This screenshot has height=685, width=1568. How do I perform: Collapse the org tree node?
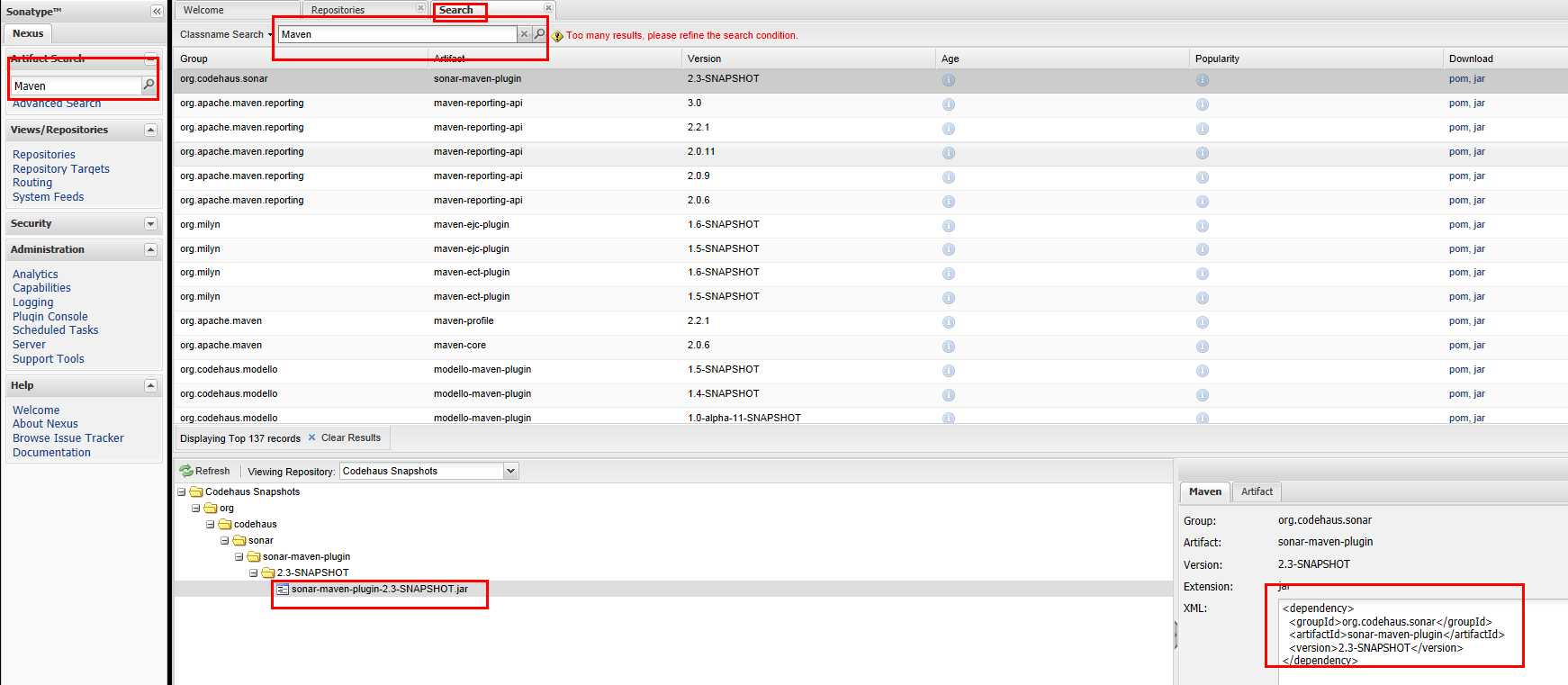tap(196, 509)
